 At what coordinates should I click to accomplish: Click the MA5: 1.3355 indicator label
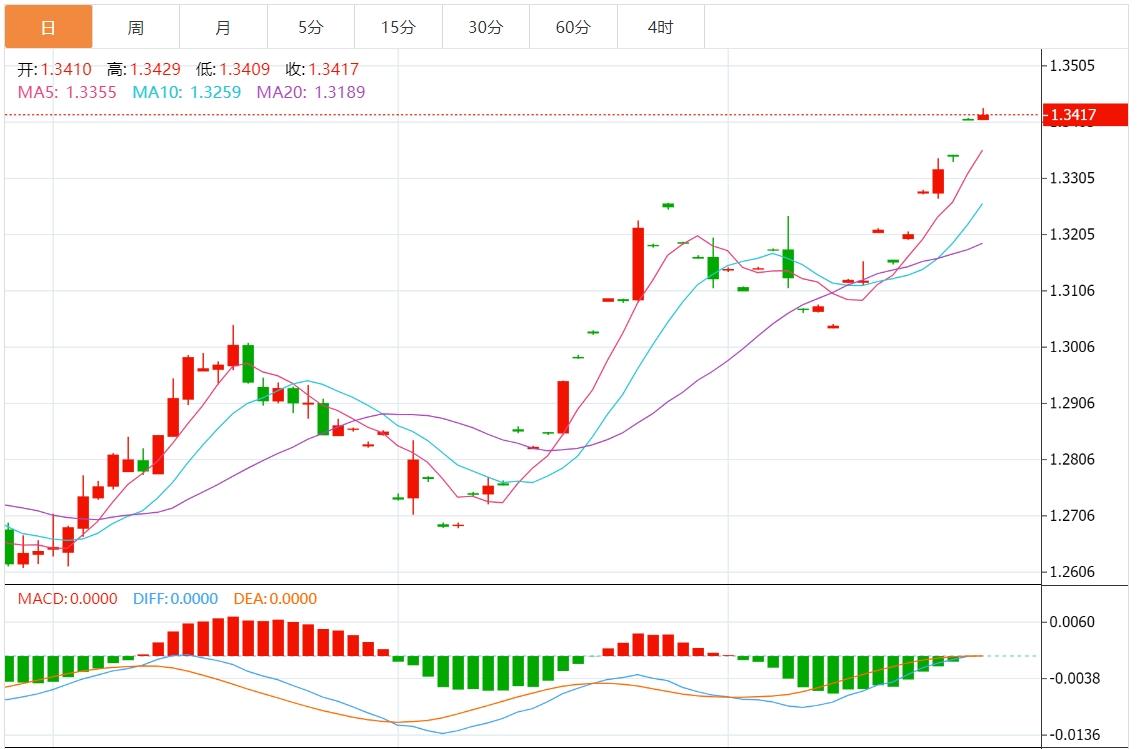67,92
